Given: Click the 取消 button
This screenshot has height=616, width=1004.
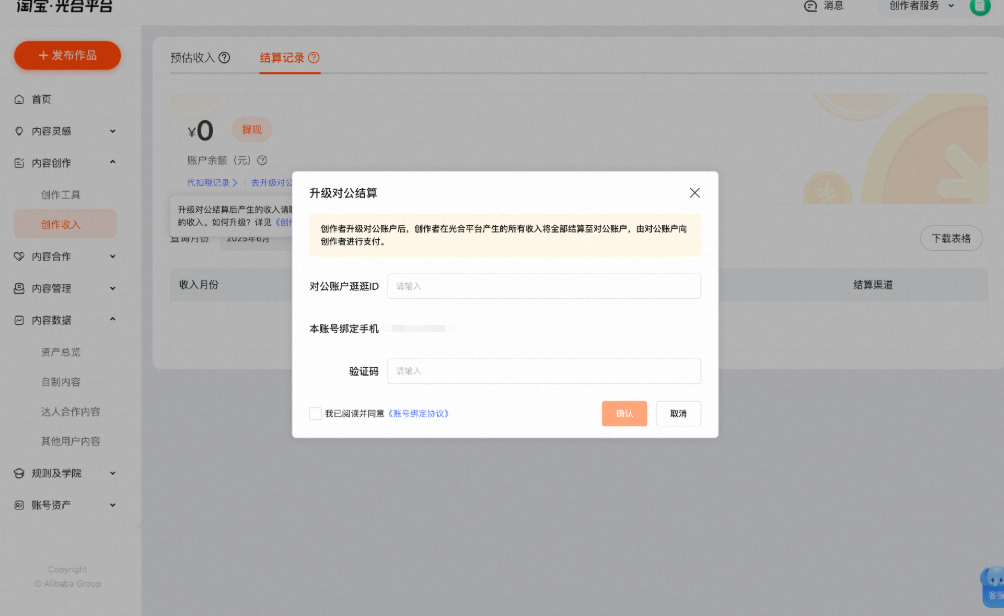Looking at the screenshot, I should [678, 414].
